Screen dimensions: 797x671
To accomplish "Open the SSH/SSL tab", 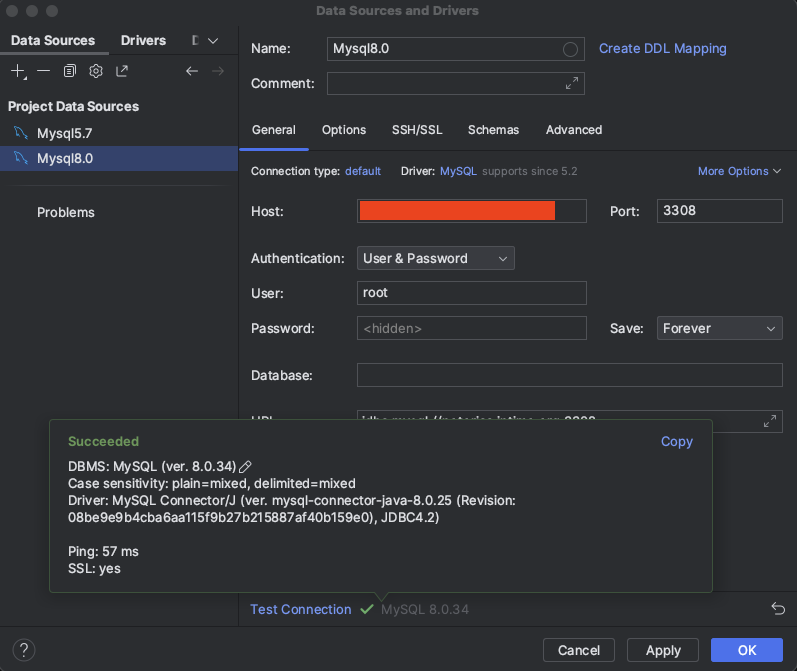I will (417, 130).
